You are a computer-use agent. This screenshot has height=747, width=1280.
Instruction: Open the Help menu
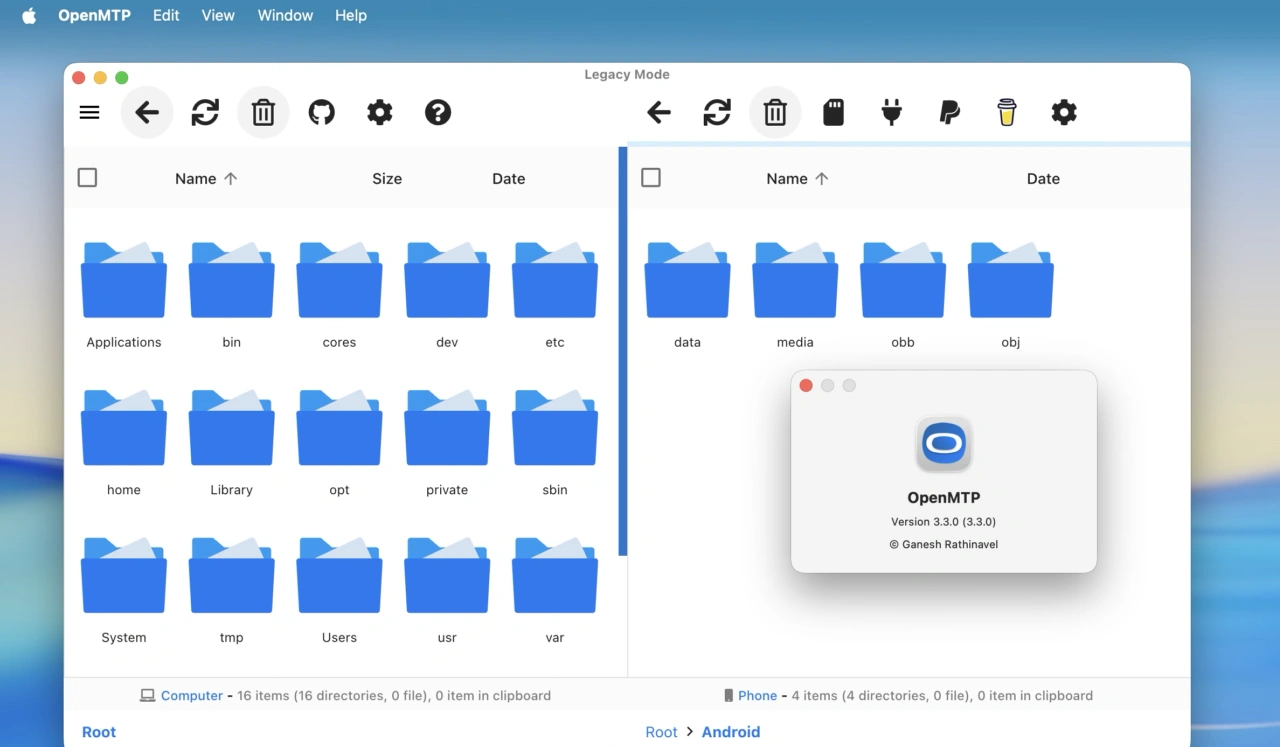pyautogui.click(x=351, y=15)
